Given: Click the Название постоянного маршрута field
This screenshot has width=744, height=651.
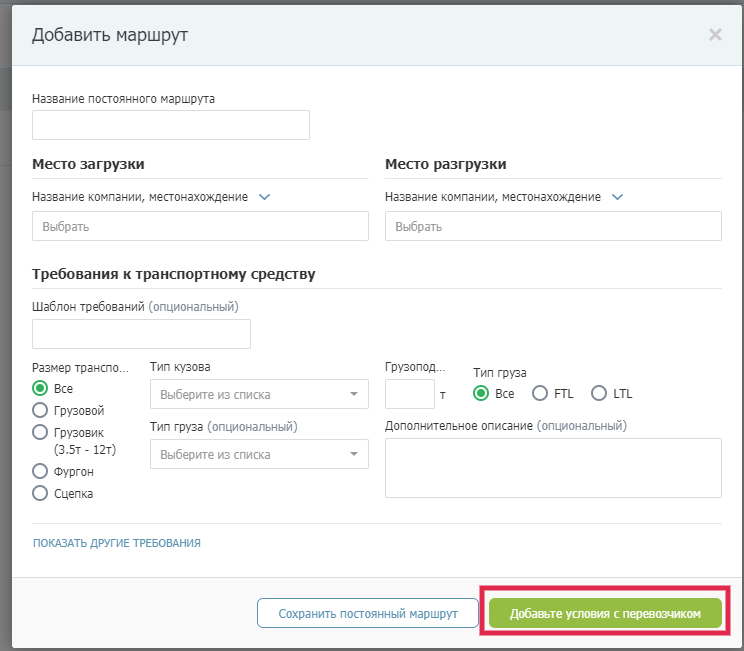Looking at the screenshot, I should [171, 125].
